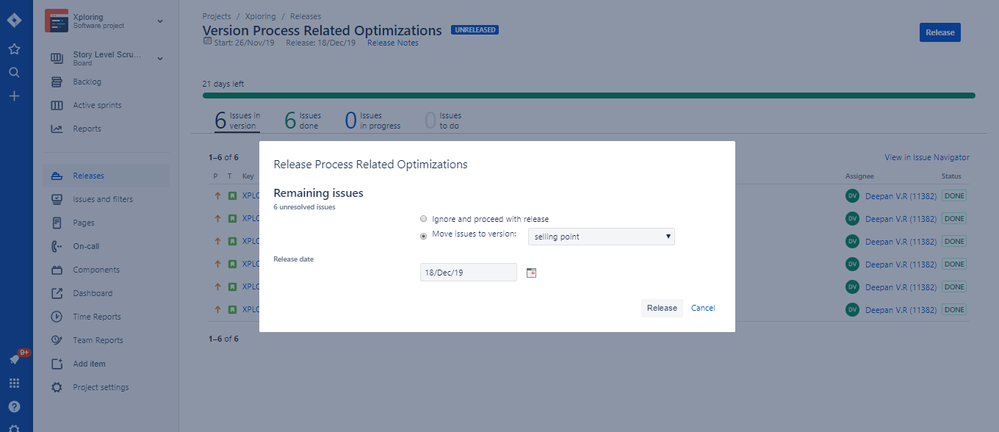The width and height of the screenshot is (999, 432).
Task: Open notifications bell with 9+ badge
Action: tap(15, 359)
